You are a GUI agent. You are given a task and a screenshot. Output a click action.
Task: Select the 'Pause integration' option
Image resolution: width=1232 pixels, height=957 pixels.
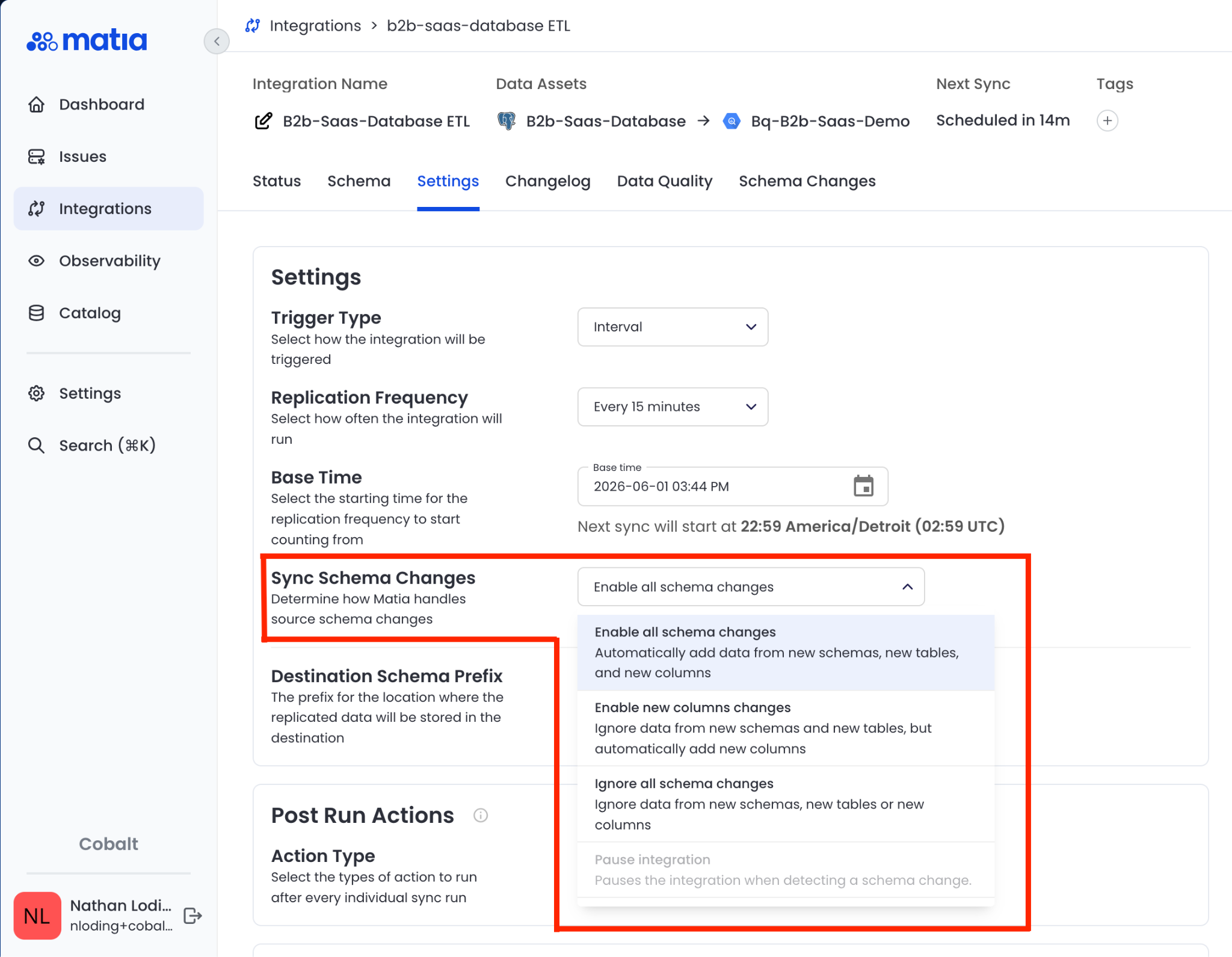tap(786, 870)
